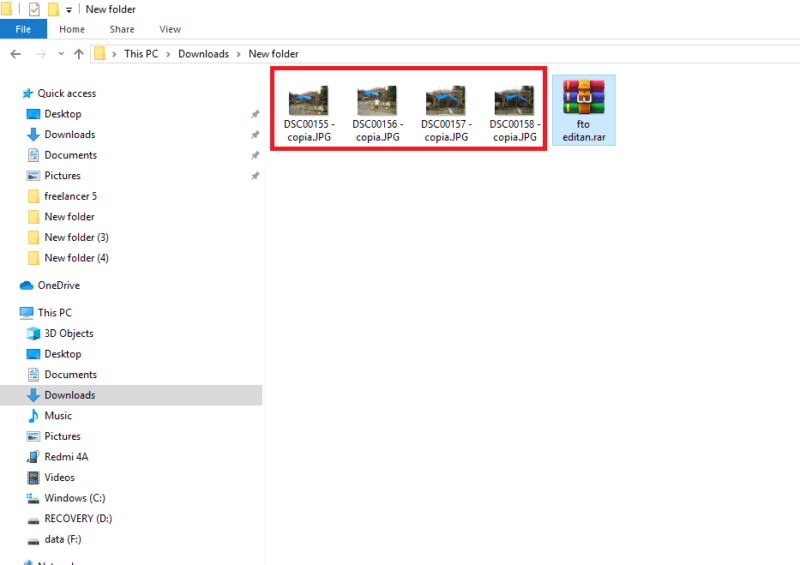Select OneDrive in navigation pane

pos(59,285)
